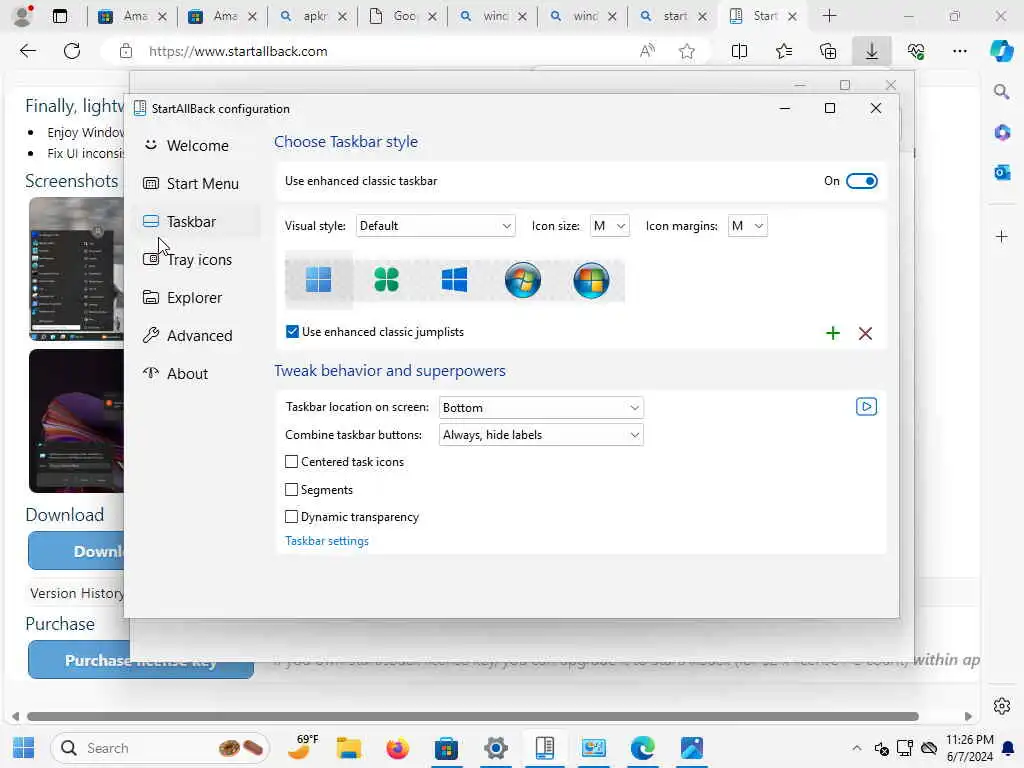Open a new browser tab

point(829,16)
